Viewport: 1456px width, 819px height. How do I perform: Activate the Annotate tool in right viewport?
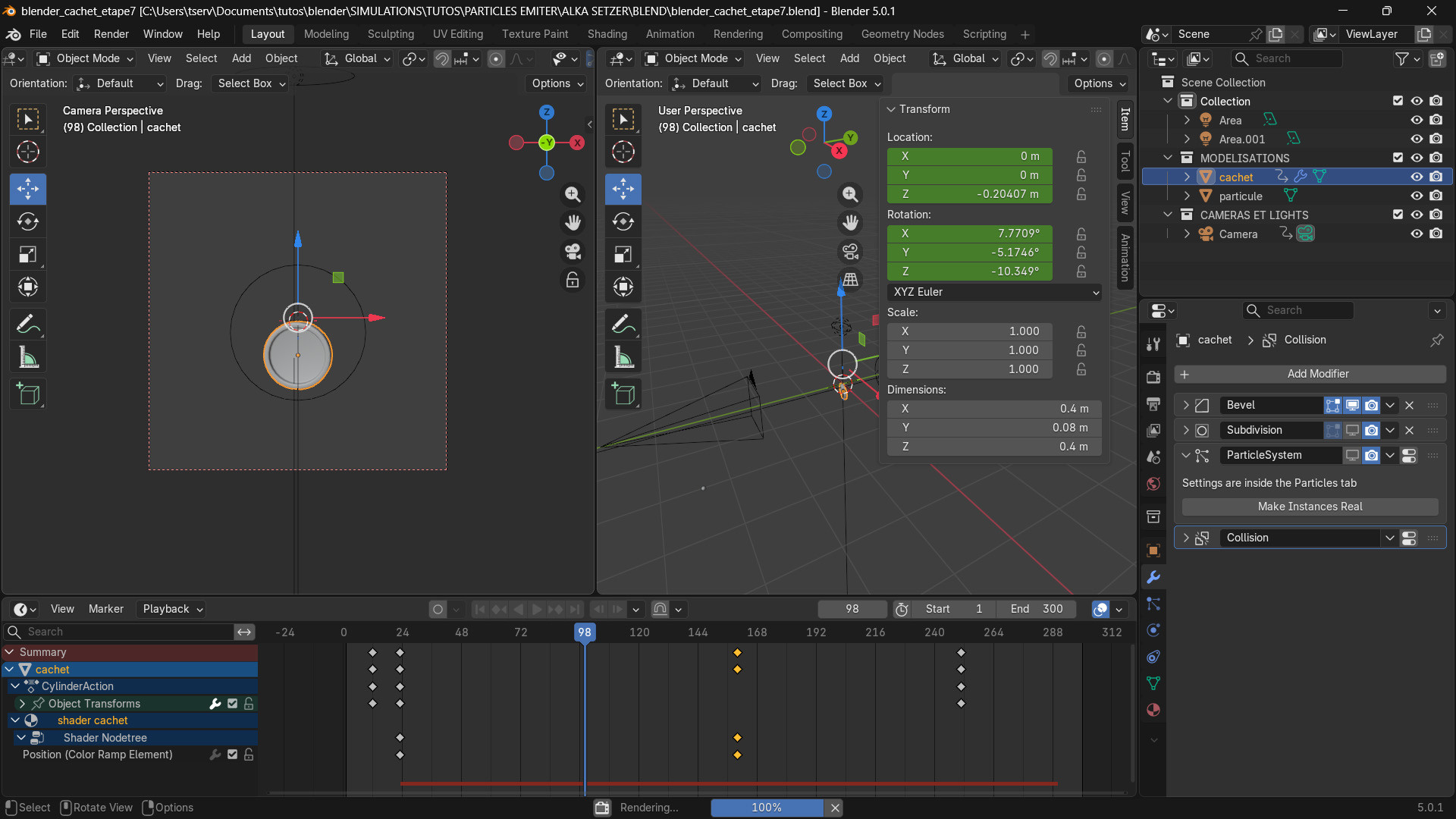coord(623,325)
